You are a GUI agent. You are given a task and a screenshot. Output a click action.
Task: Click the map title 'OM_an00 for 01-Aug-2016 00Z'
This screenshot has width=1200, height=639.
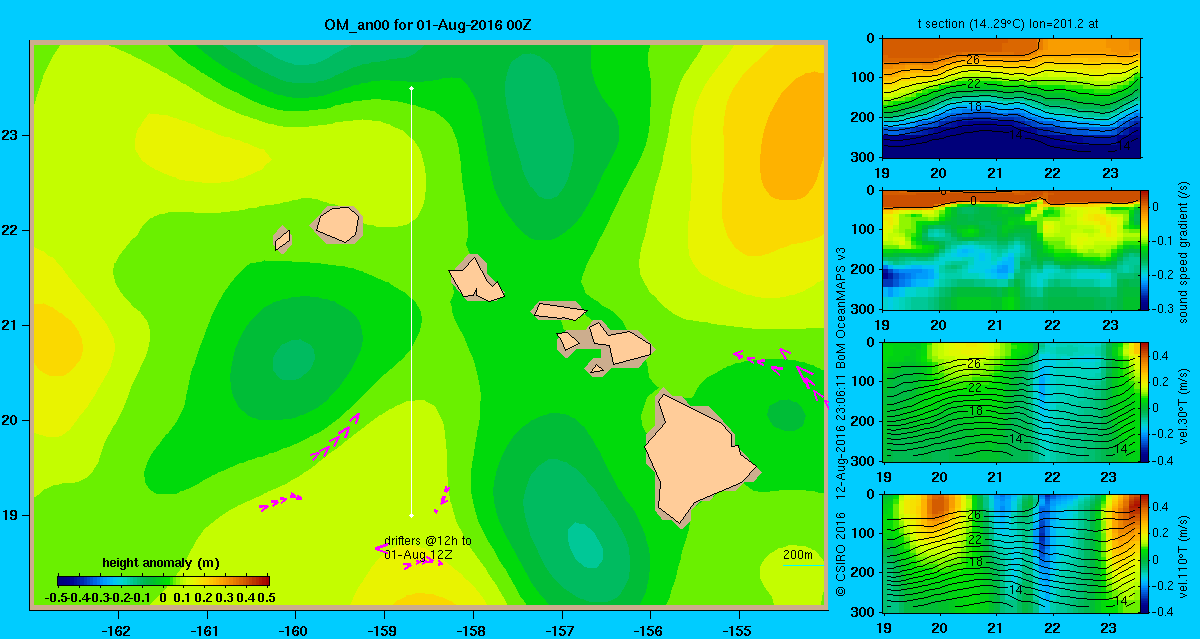pos(428,24)
